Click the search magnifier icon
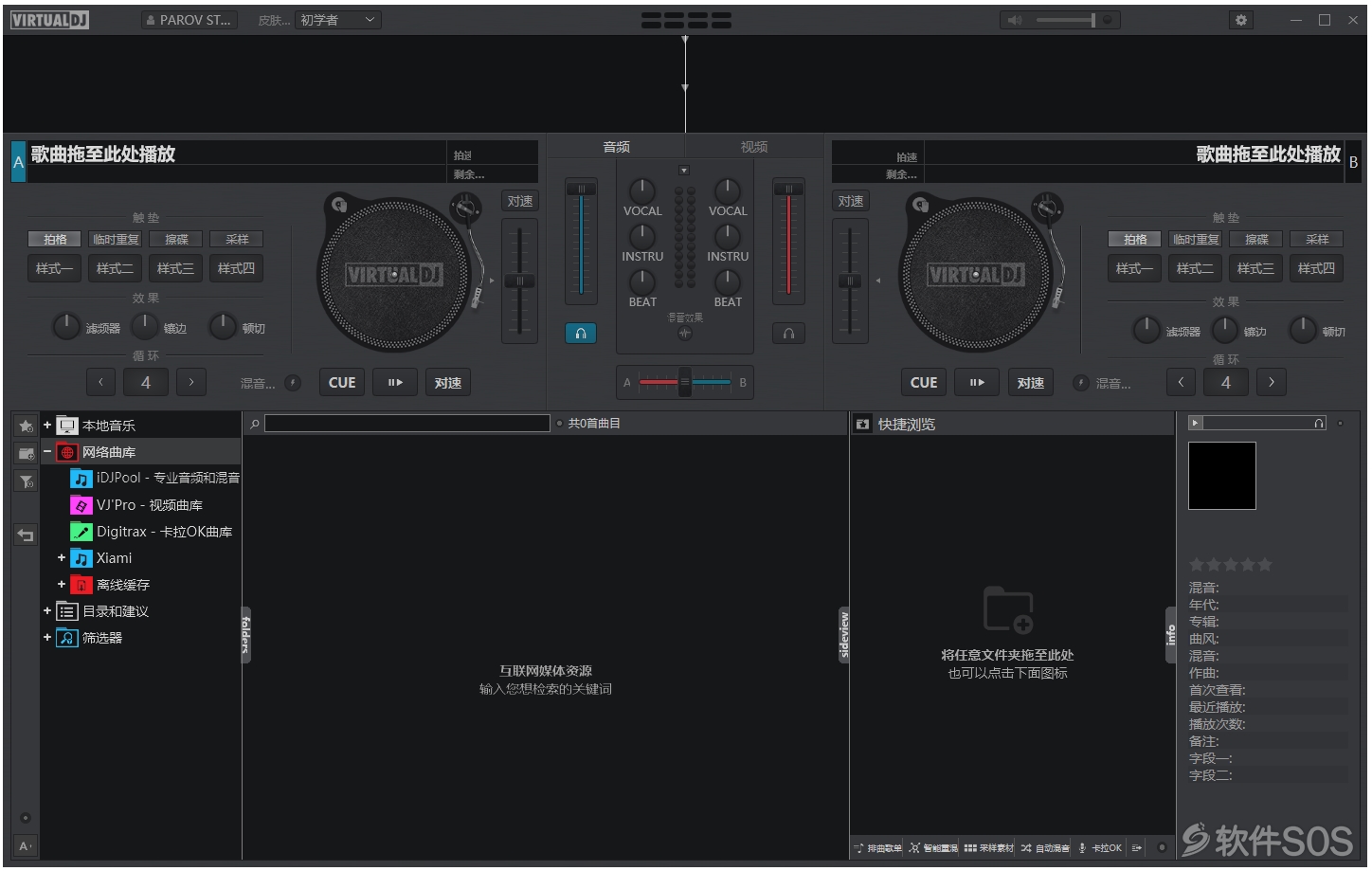This screenshot has height=871, width=1372. click(x=255, y=424)
